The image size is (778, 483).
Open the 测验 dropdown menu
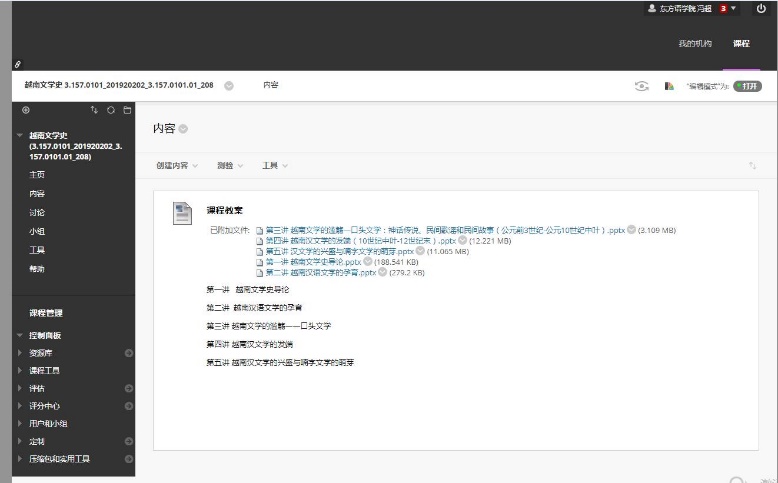(x=230, y=165)
